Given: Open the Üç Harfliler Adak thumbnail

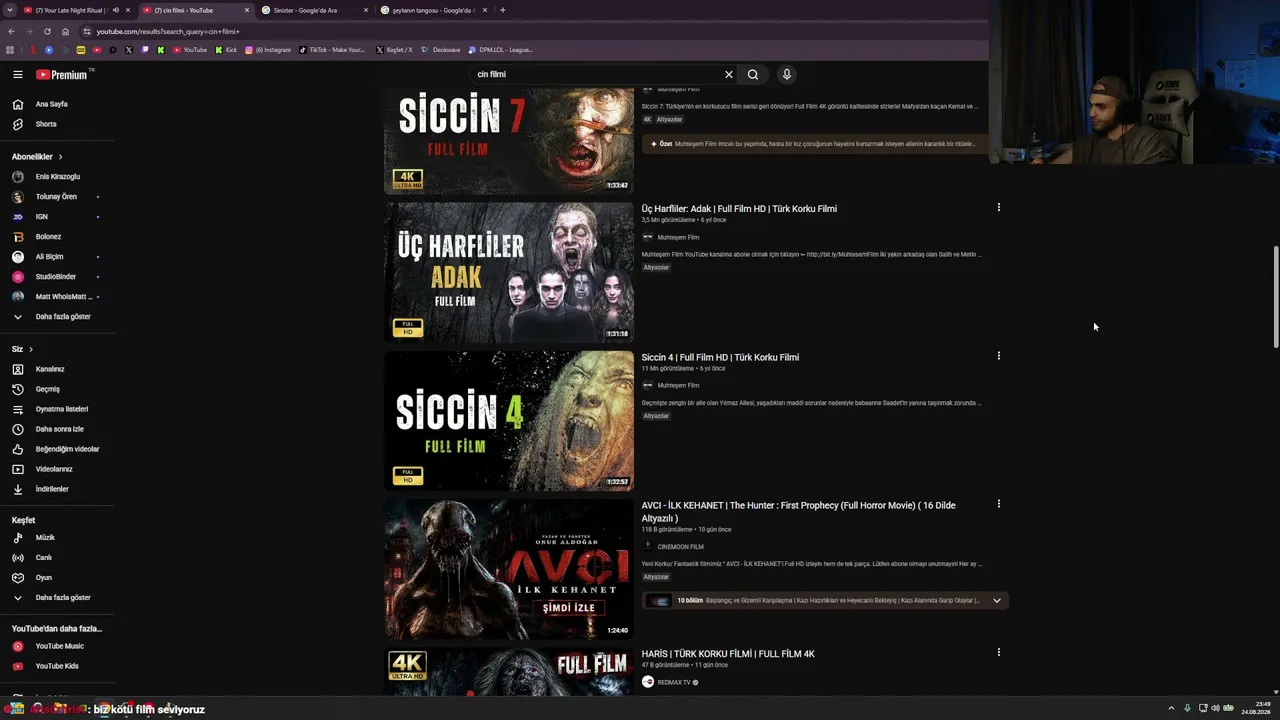Looking at the screenshot, I should pyautogui.click(x=509, y=273).
